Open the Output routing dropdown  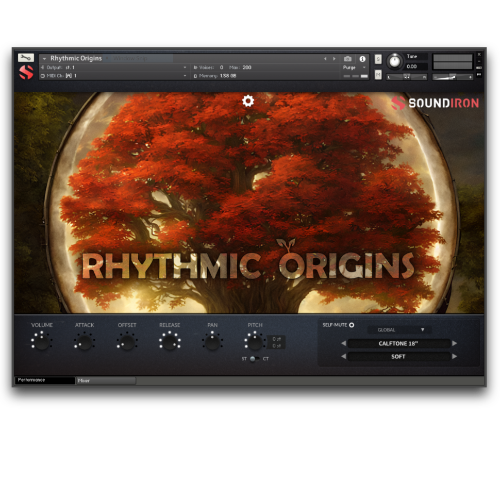[x=113, y=67]
